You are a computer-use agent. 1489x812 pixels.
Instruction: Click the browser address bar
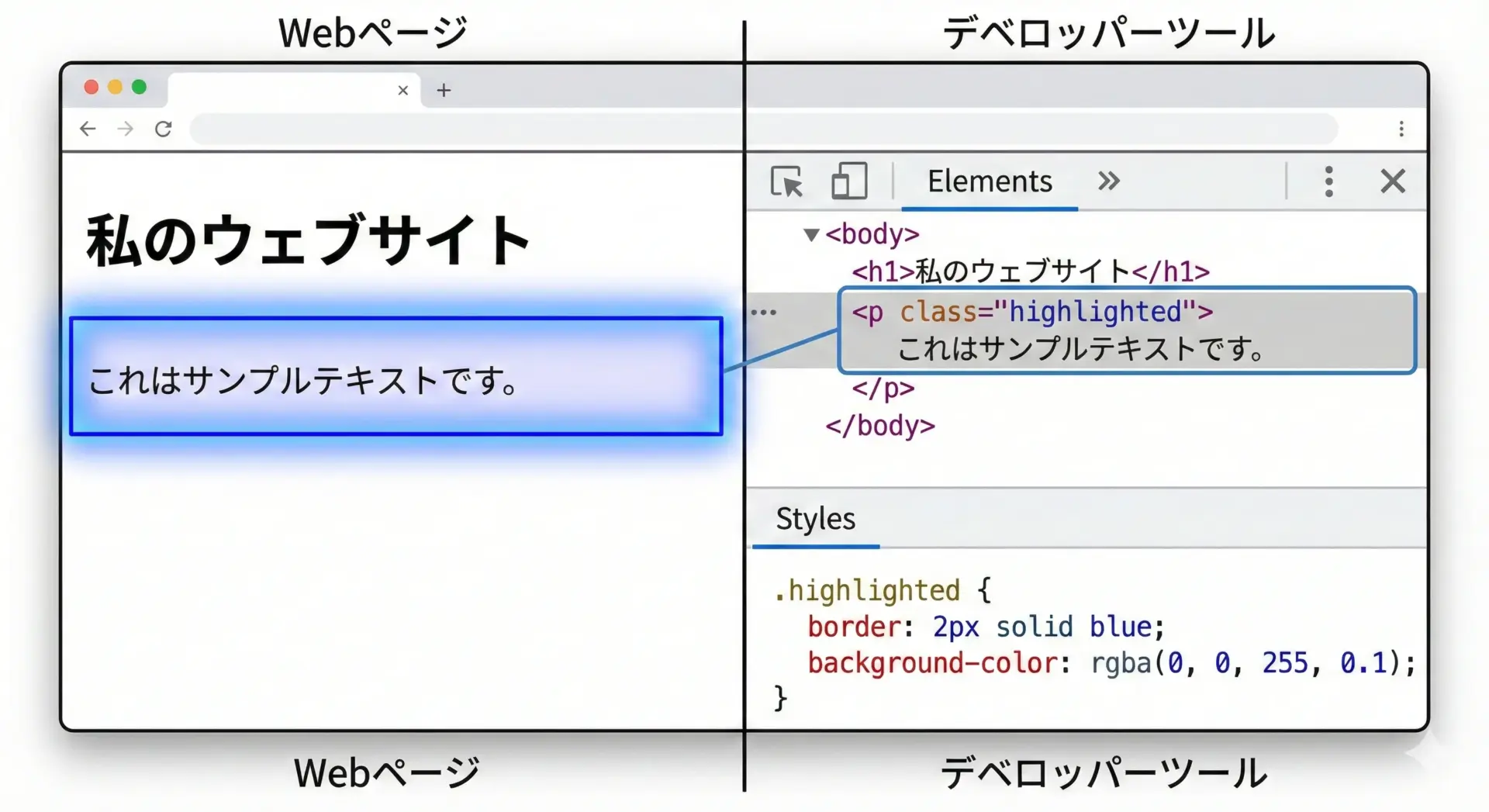(763, 129)
